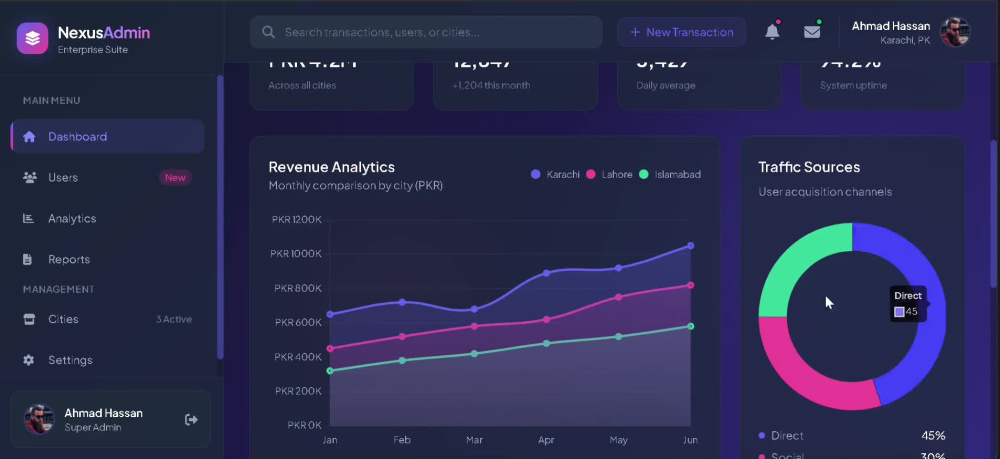Screen dimensions: 1000x459
Task: Click Ahmad Hassan avatar in top bar
Action: click(x=955, y=33)
